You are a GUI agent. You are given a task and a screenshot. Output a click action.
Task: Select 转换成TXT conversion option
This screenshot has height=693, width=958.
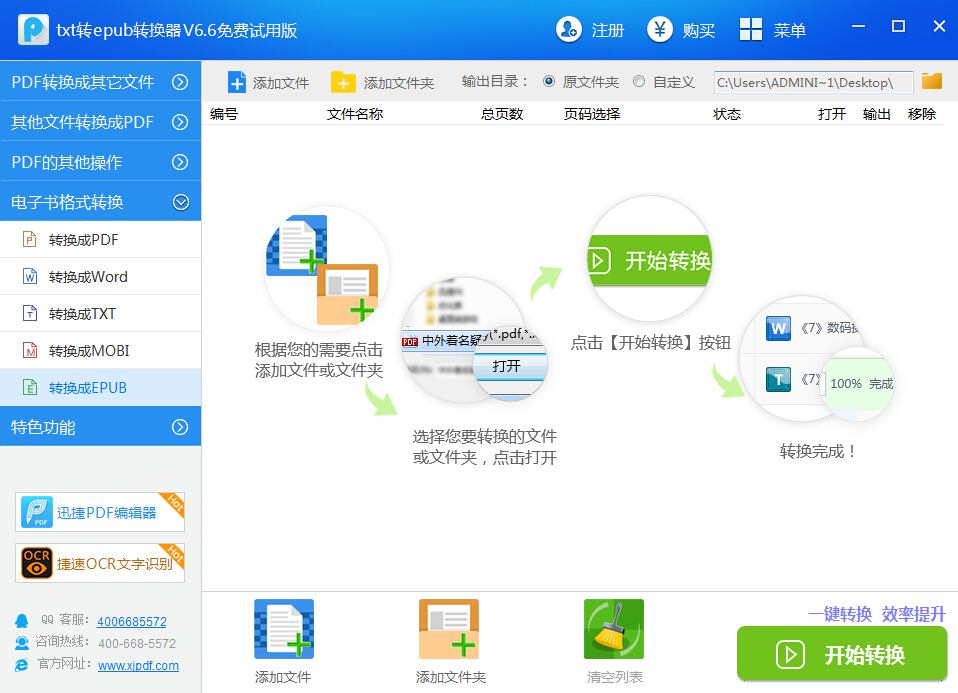(x=100, y=314)
